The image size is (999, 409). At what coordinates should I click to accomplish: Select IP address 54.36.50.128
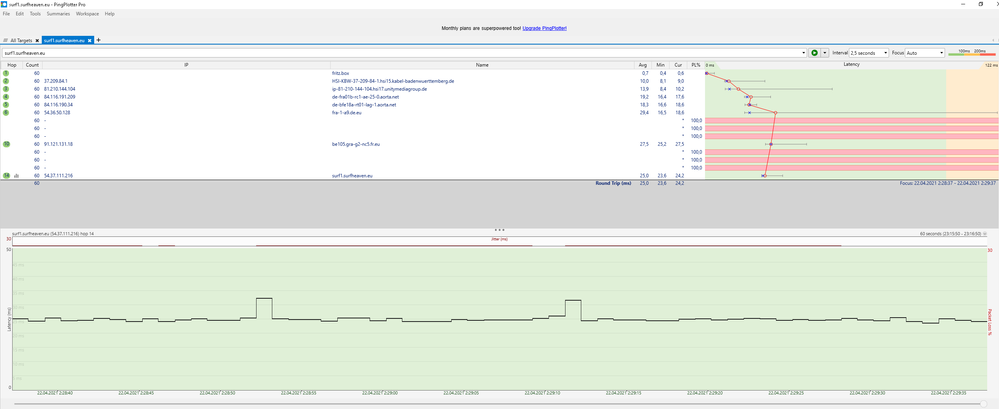57,112
